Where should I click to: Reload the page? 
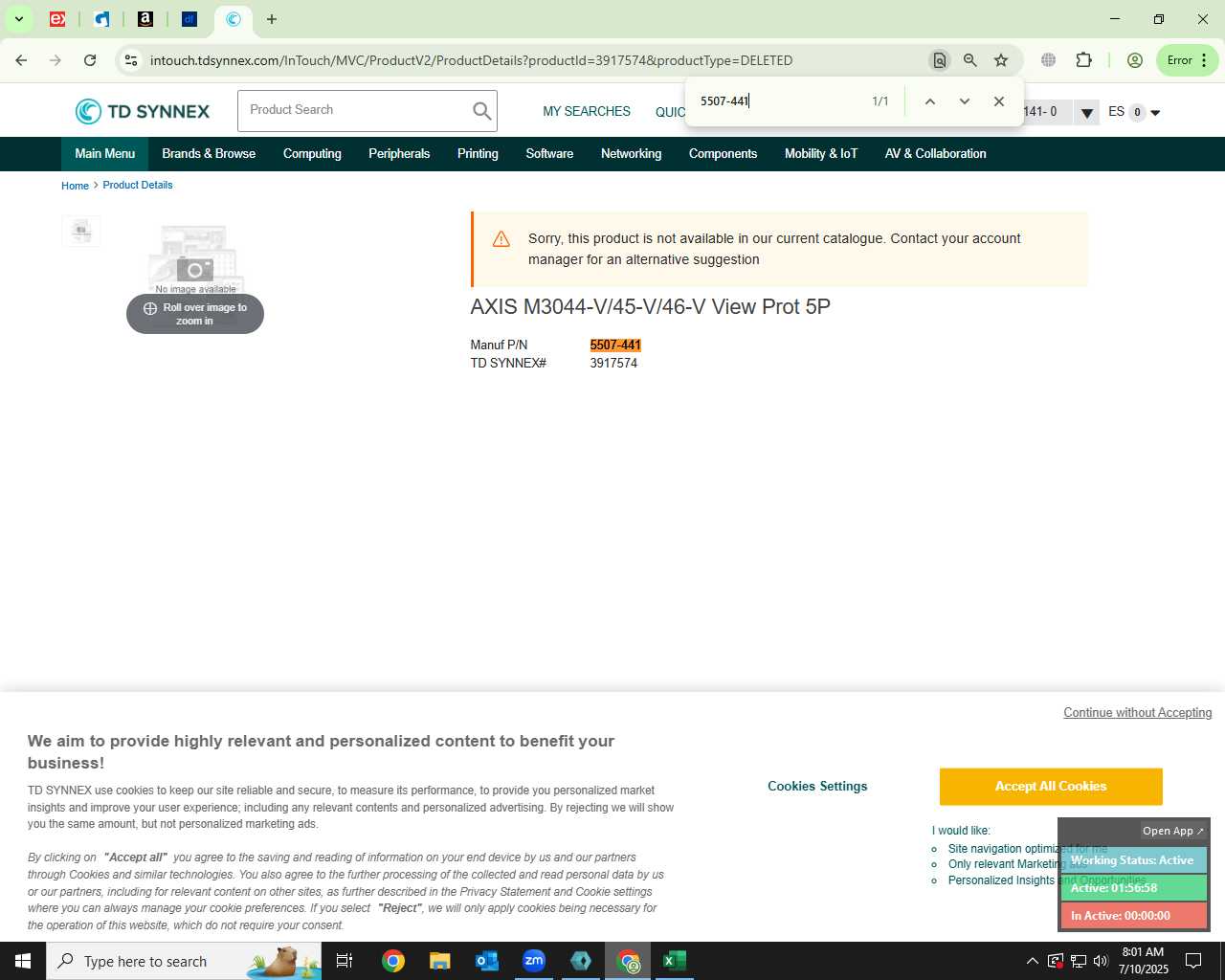[x=90, y=60]
